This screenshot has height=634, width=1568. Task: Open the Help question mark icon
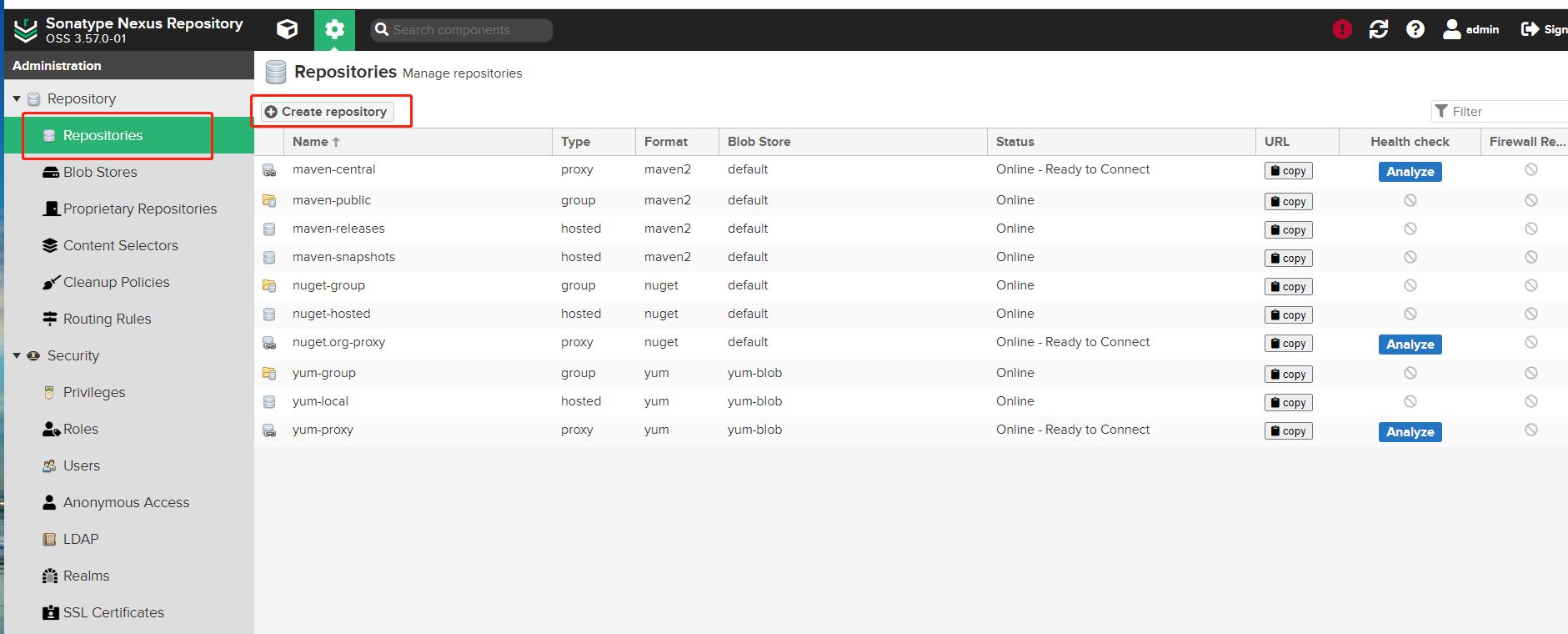click(1415, 29)
